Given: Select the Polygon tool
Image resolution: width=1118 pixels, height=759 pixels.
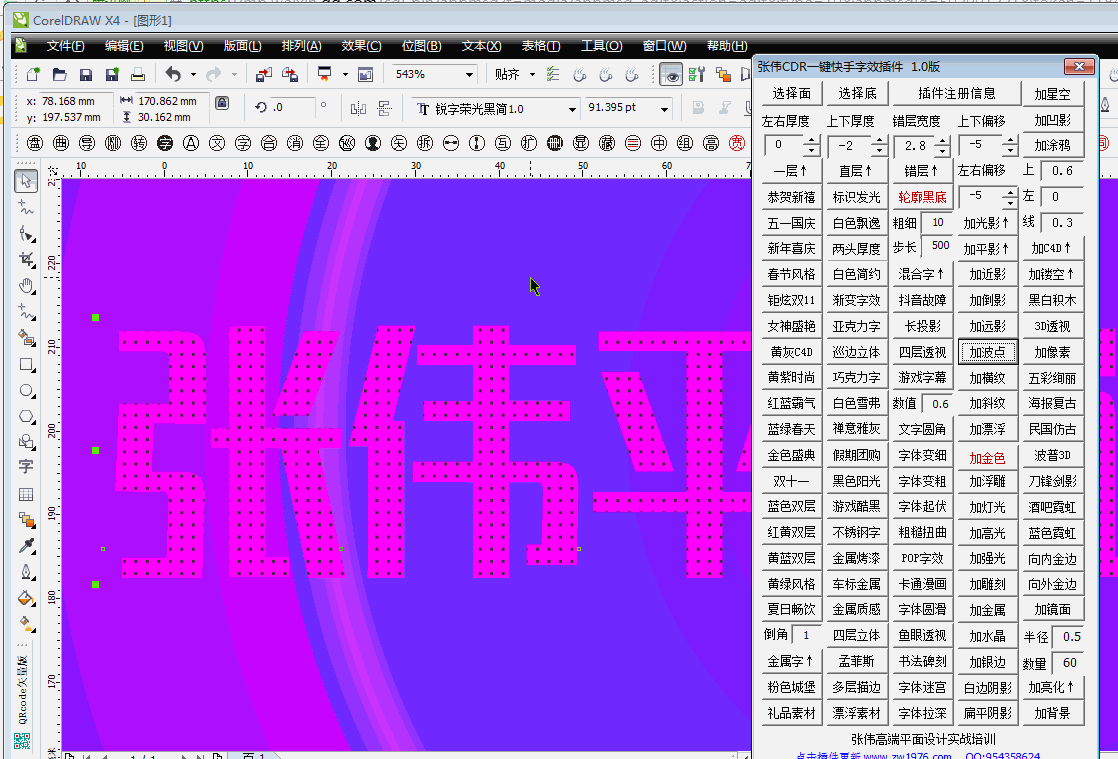Looking at the screenshot, I should [x=26, y=416].
